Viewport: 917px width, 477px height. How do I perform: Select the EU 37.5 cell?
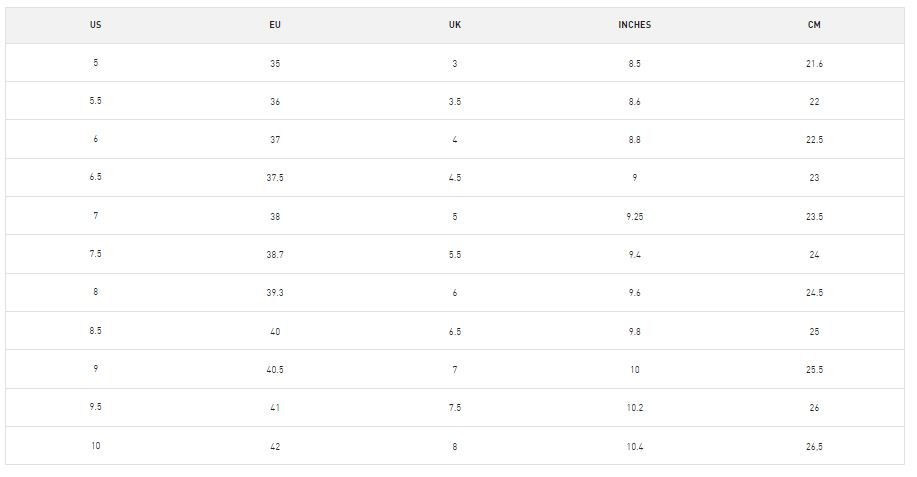275,178
